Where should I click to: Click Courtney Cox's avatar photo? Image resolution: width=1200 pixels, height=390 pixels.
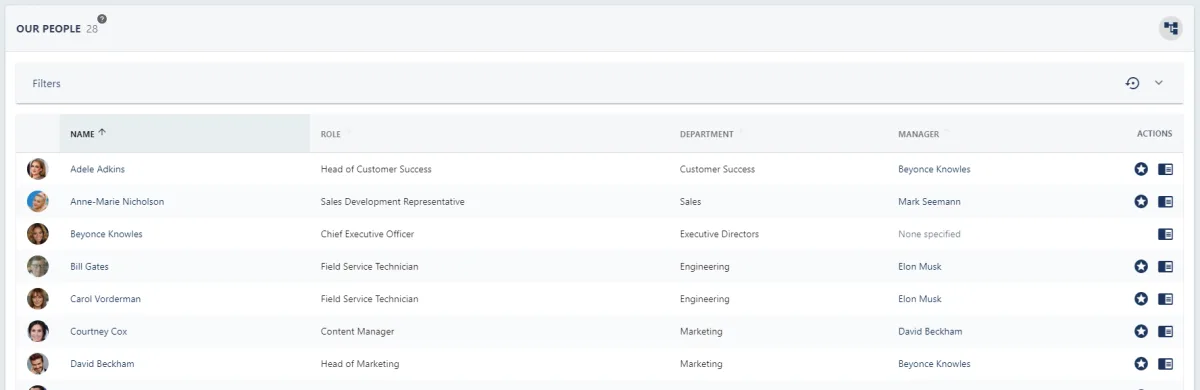(x=38, y=331)
